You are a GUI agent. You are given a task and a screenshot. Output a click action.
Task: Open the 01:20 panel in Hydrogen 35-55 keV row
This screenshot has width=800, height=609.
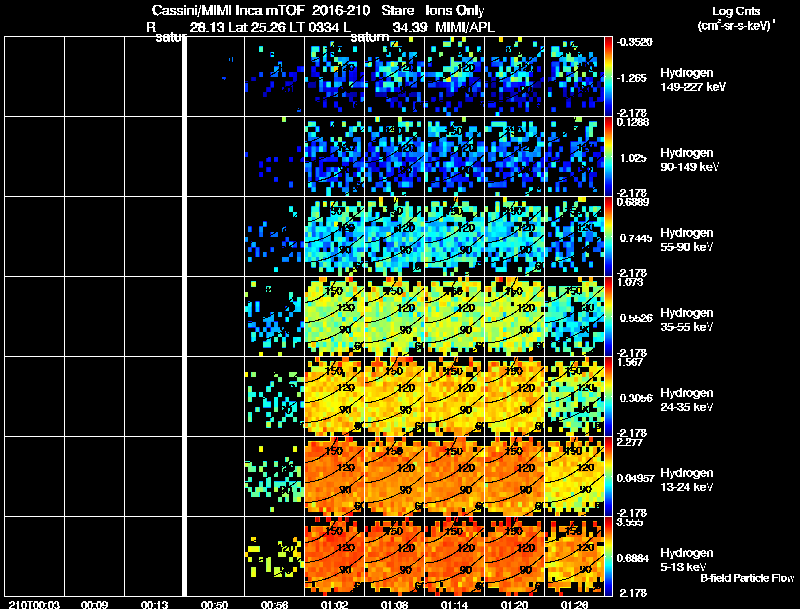515,317
